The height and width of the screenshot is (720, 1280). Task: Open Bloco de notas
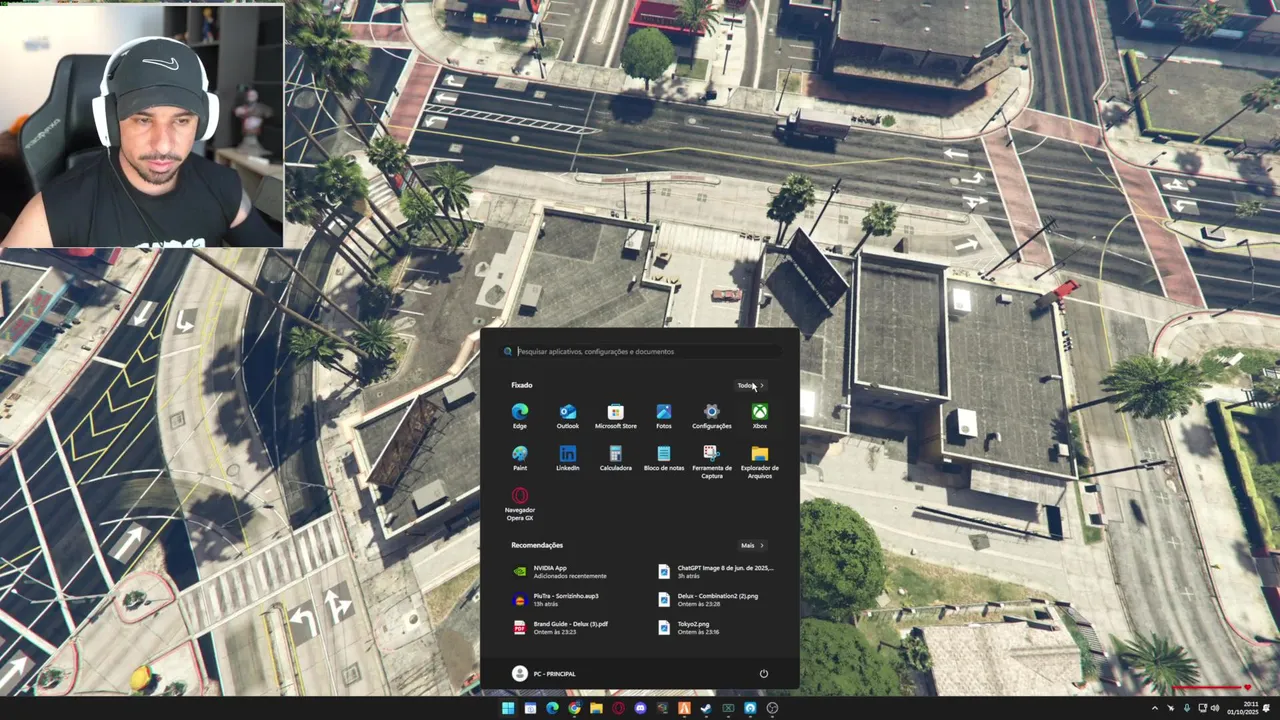tap(664, 458)
